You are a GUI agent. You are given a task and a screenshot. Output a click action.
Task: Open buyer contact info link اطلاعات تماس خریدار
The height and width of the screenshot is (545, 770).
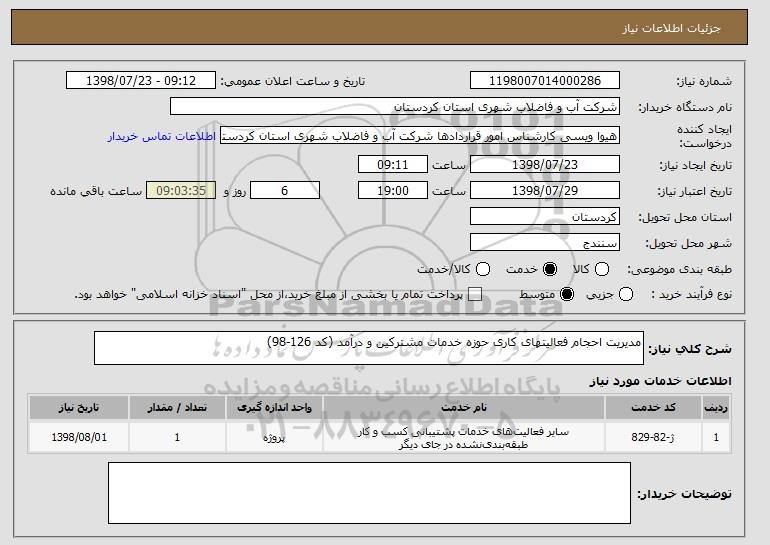pyautogui.click(x=162, y=136)
